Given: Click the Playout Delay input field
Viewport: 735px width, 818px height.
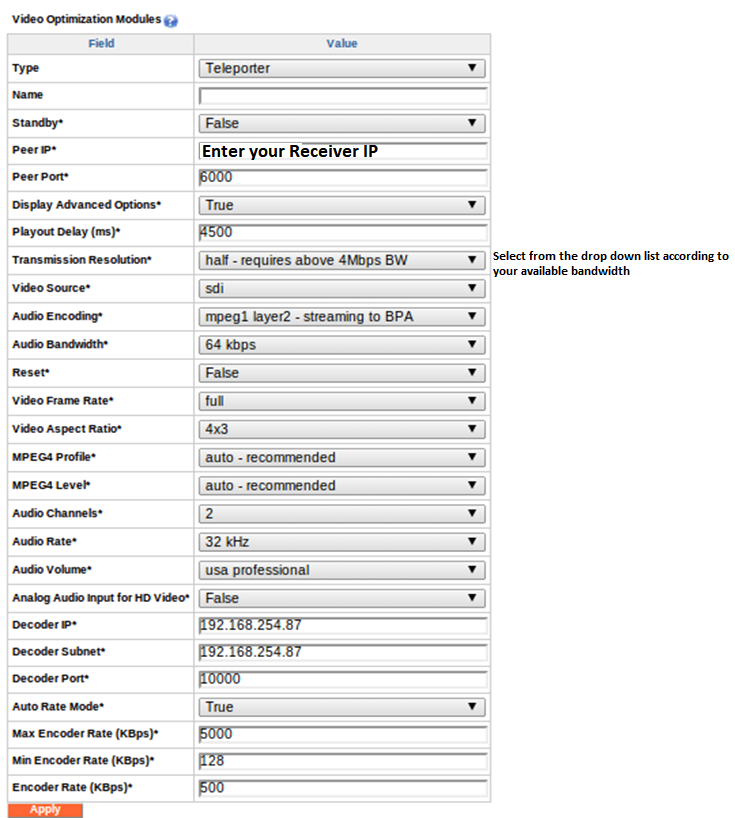Looking at the screenshot, I should (343, 232).
